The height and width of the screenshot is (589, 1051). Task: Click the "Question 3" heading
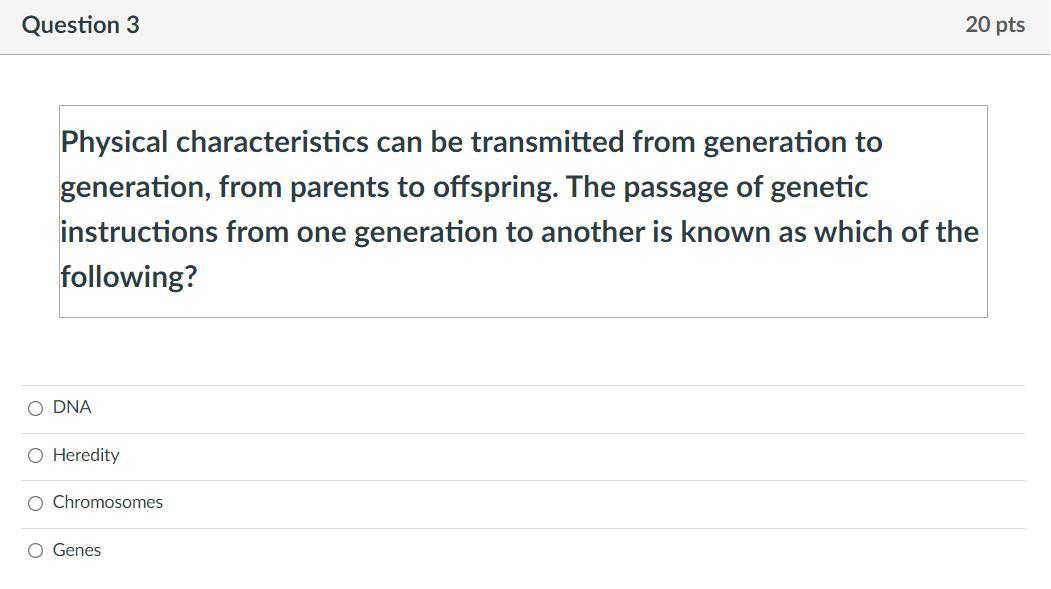click(81, 25)
